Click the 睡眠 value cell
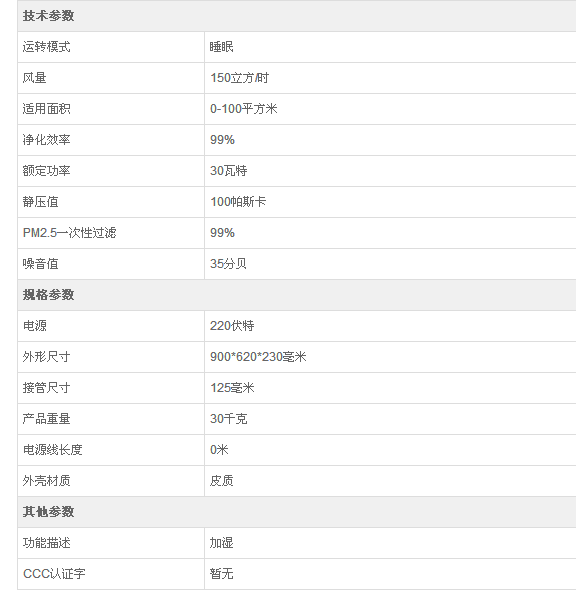Image resolution: width=576 pixels, height=595 pixels. pyautogui.click(x=390, y=47)
